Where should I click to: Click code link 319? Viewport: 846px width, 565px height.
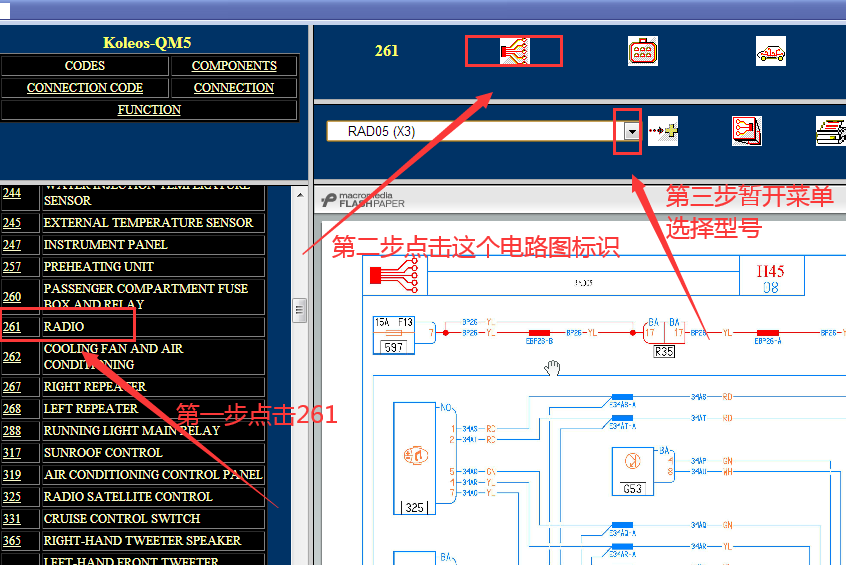point(12,475)
